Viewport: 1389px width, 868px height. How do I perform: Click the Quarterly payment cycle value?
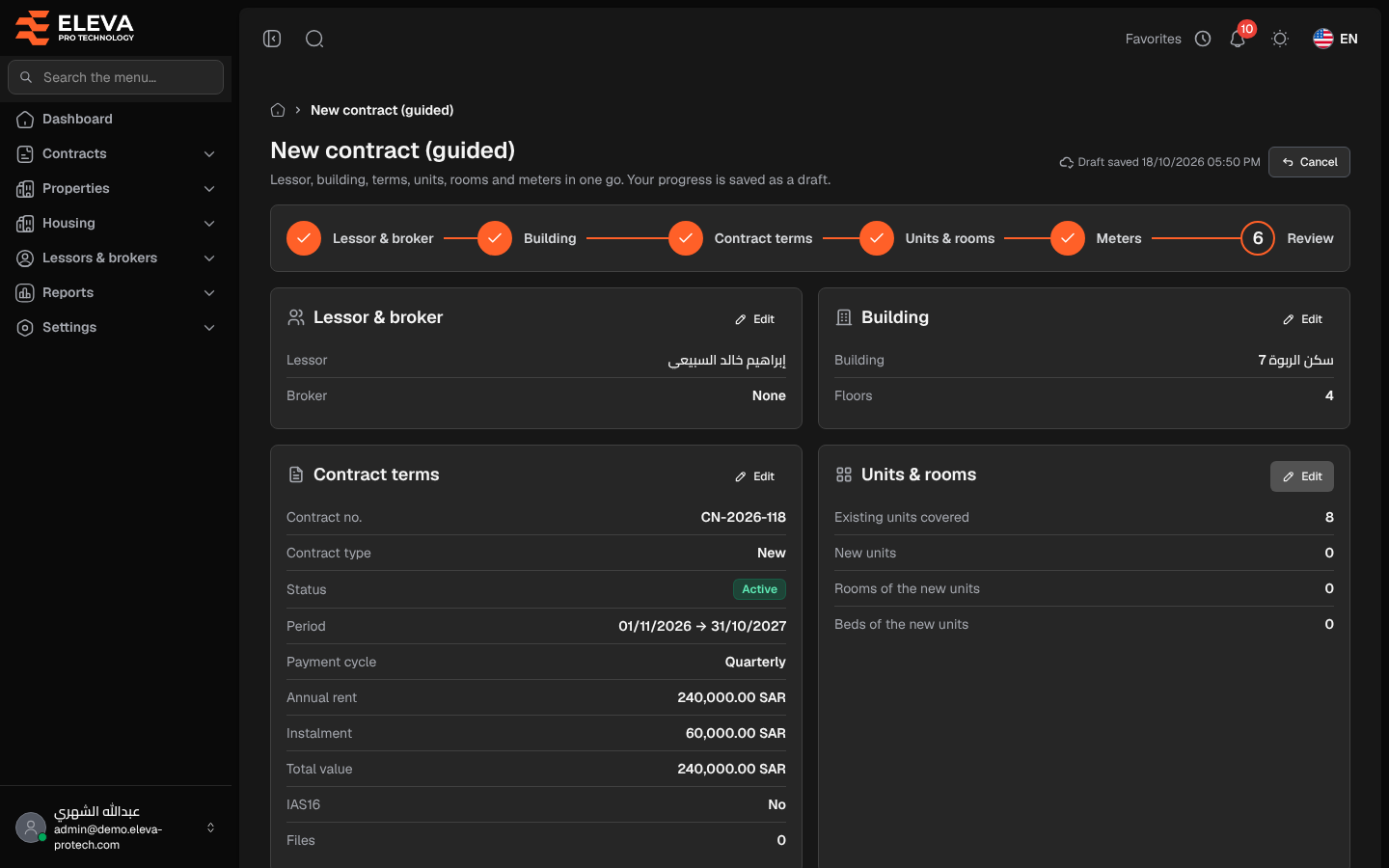(755, 662)
